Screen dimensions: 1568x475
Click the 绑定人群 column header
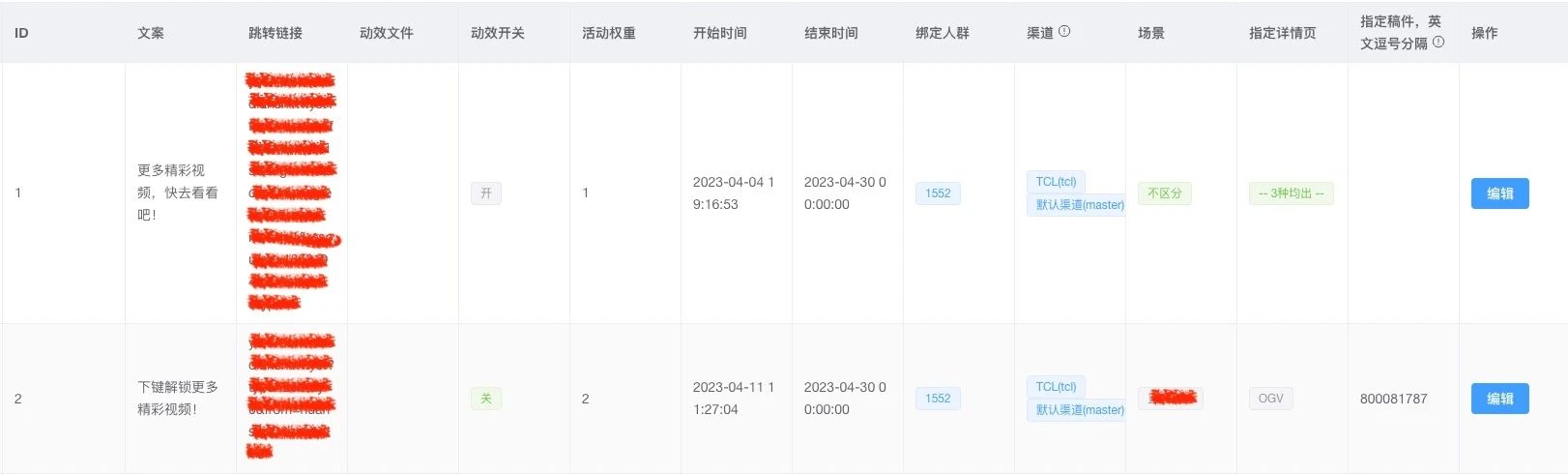(942, 33)
